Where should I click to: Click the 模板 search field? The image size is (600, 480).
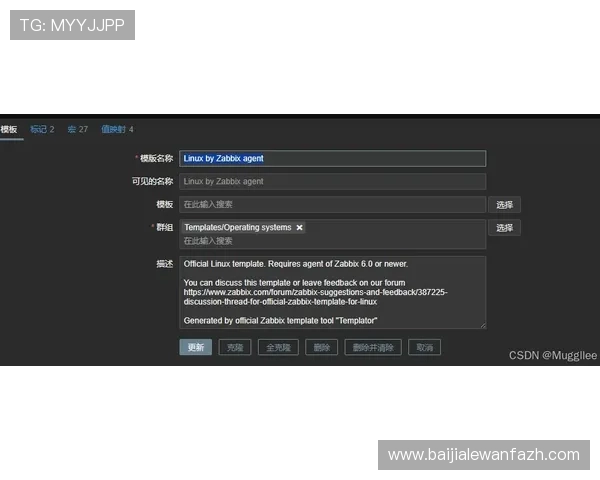click(332, 204)
